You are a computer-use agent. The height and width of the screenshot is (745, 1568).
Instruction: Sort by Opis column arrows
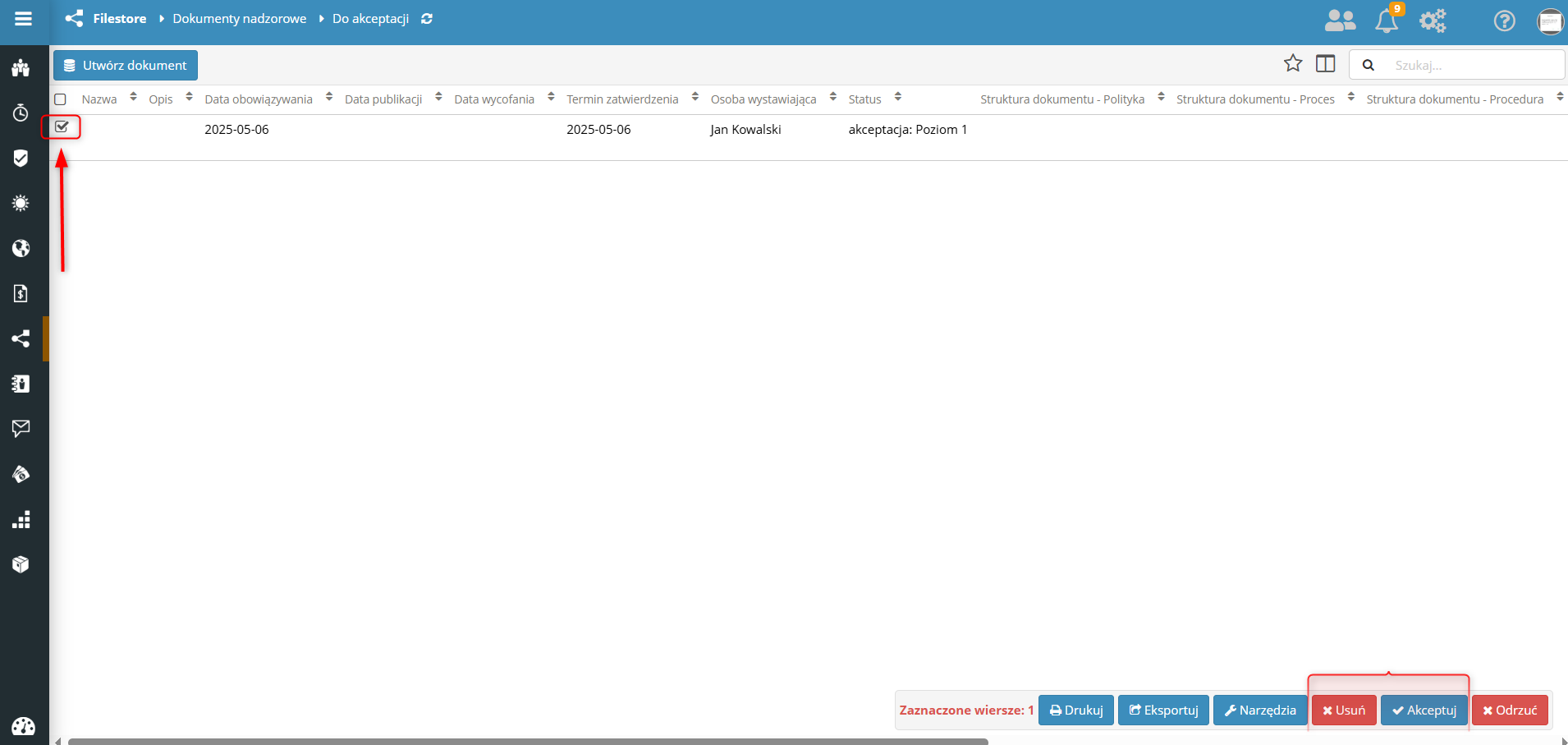click(x=189, y=97)
